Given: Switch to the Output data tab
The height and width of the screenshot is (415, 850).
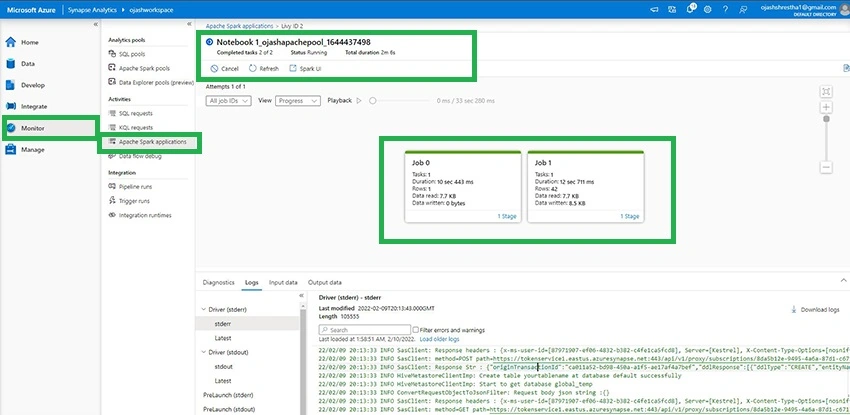Looking at the screenshot, I should tap(325, 282).
